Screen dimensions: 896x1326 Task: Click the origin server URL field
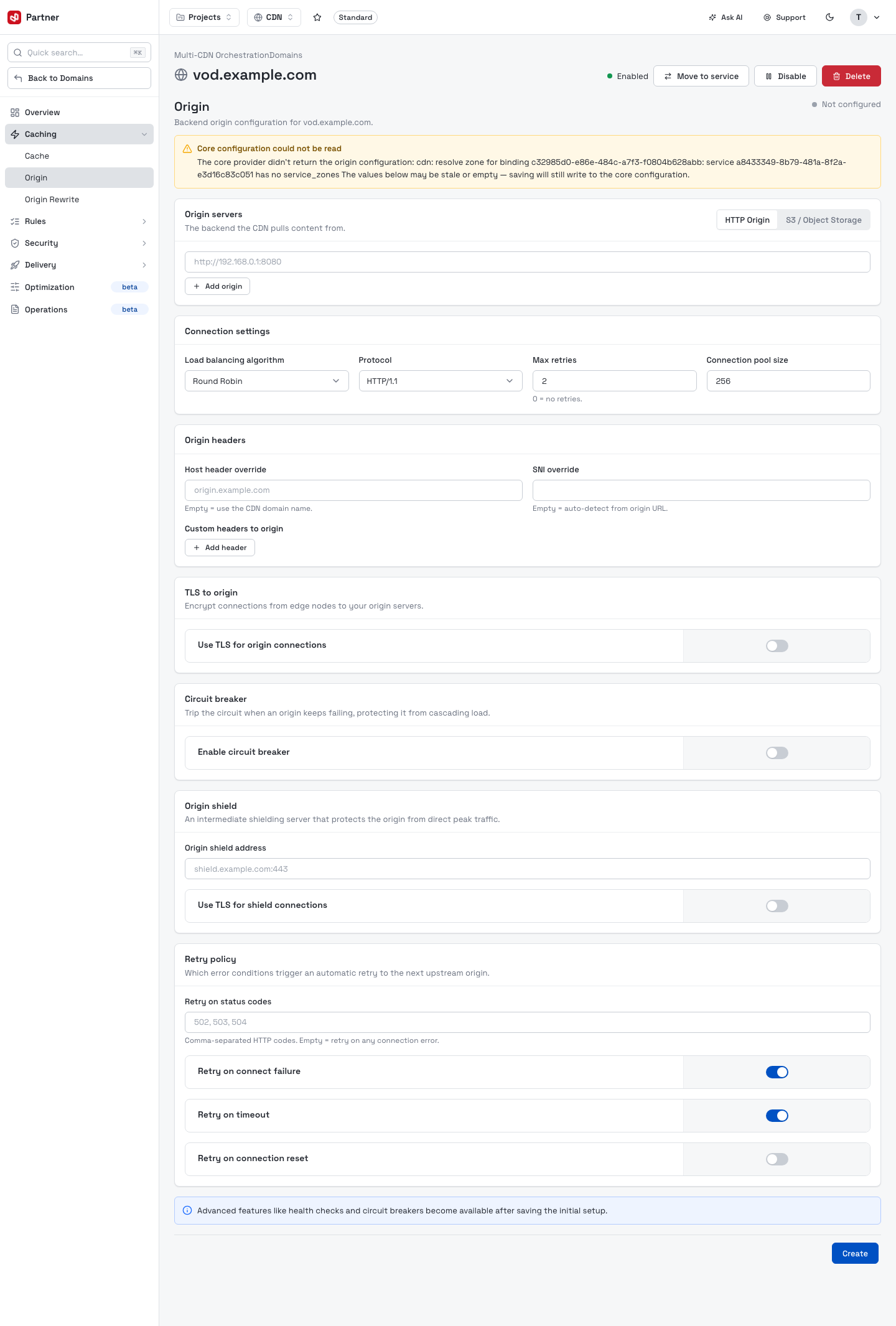527,262
